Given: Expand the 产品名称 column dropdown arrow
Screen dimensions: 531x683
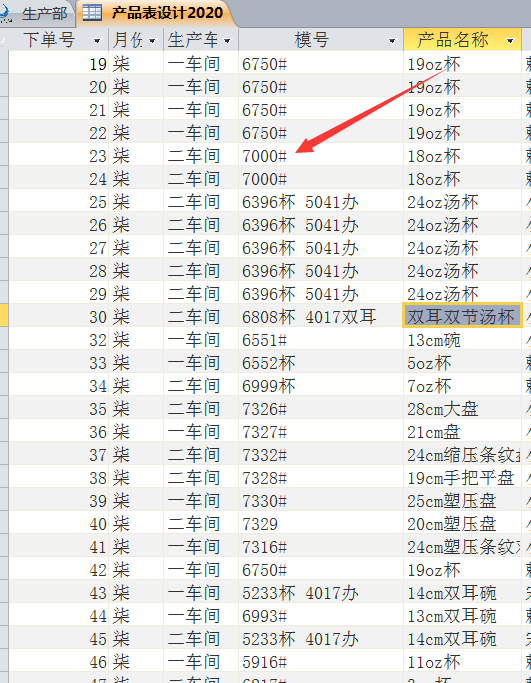Looking at the screenshot, I should 510,41.
